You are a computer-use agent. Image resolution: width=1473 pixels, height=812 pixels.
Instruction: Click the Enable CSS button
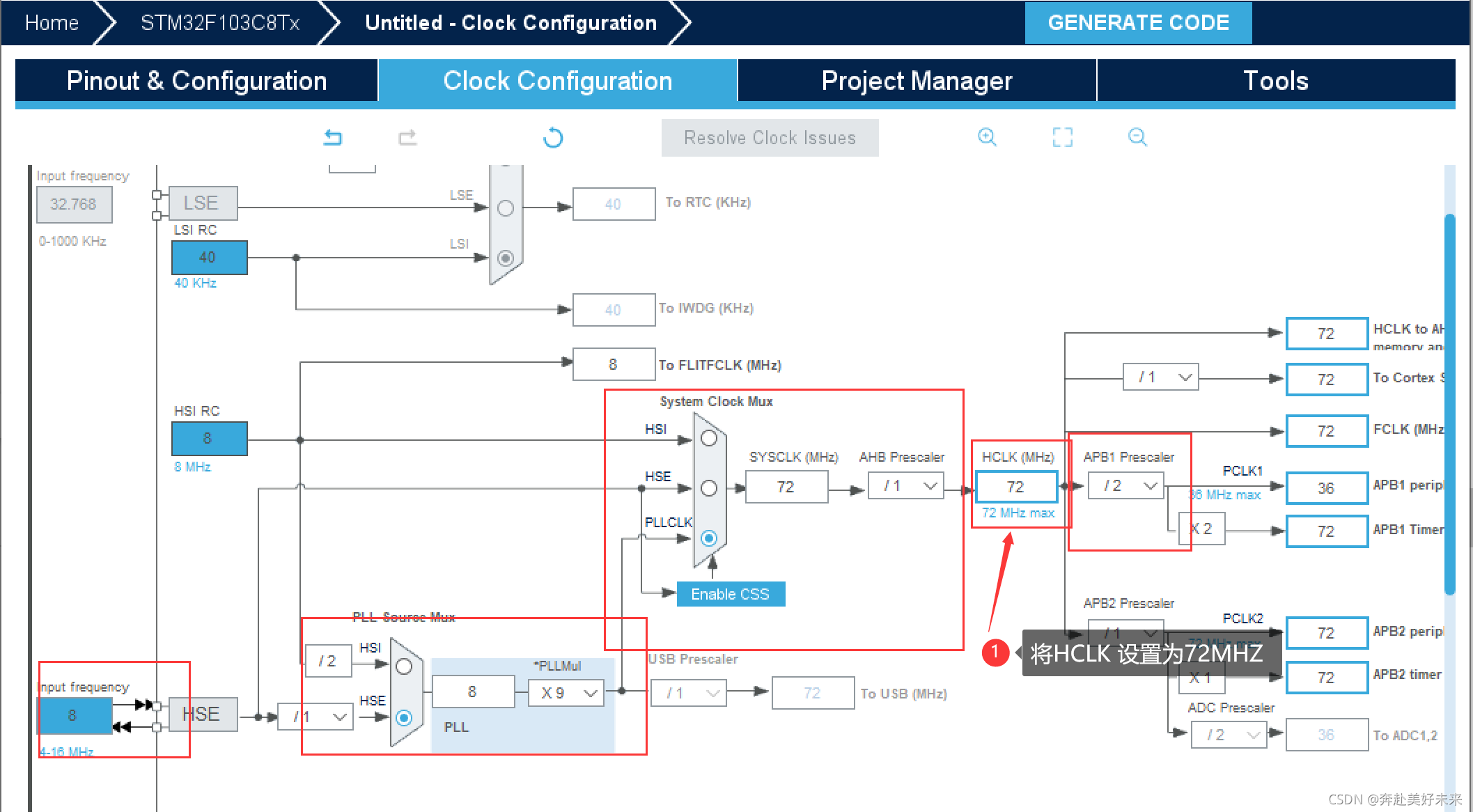pos(731,594)
